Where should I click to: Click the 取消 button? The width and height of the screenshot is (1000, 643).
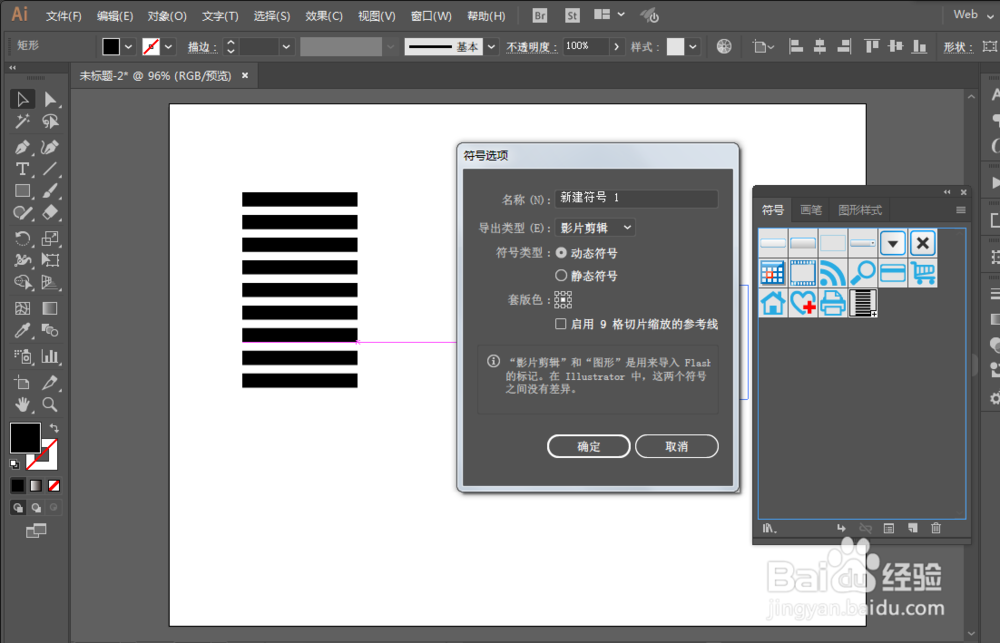point(677,447)
